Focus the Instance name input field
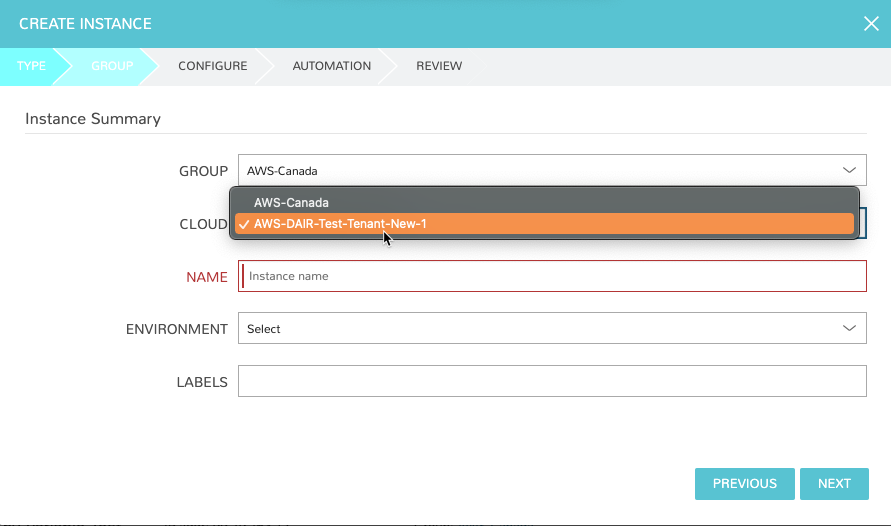 point(552,276)
